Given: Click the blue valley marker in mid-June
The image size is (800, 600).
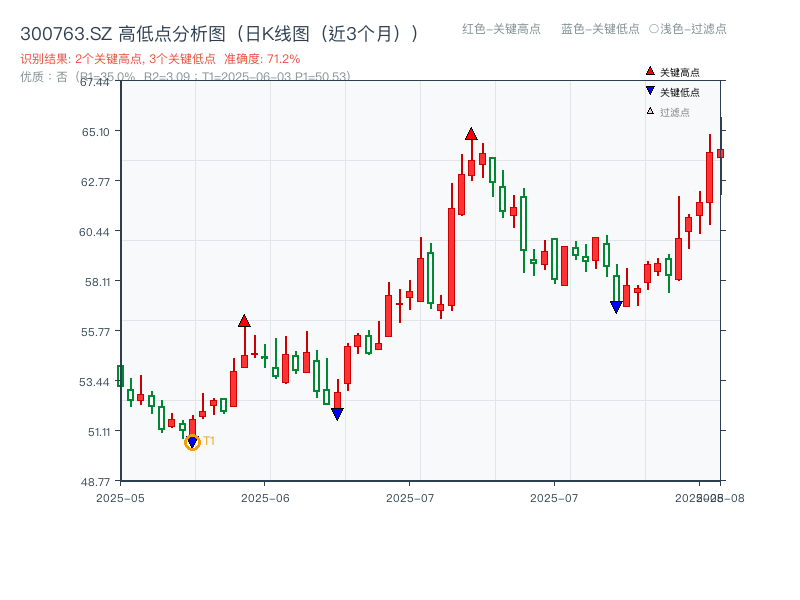Looking at the screenshot, I should point(337,412).
